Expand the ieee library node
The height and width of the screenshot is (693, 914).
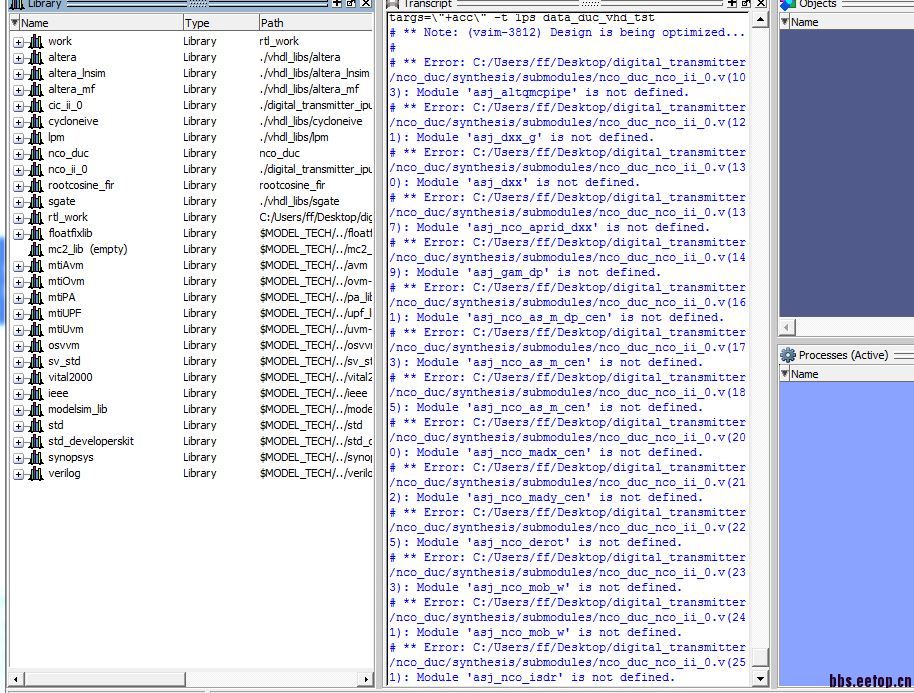[19, 395]
